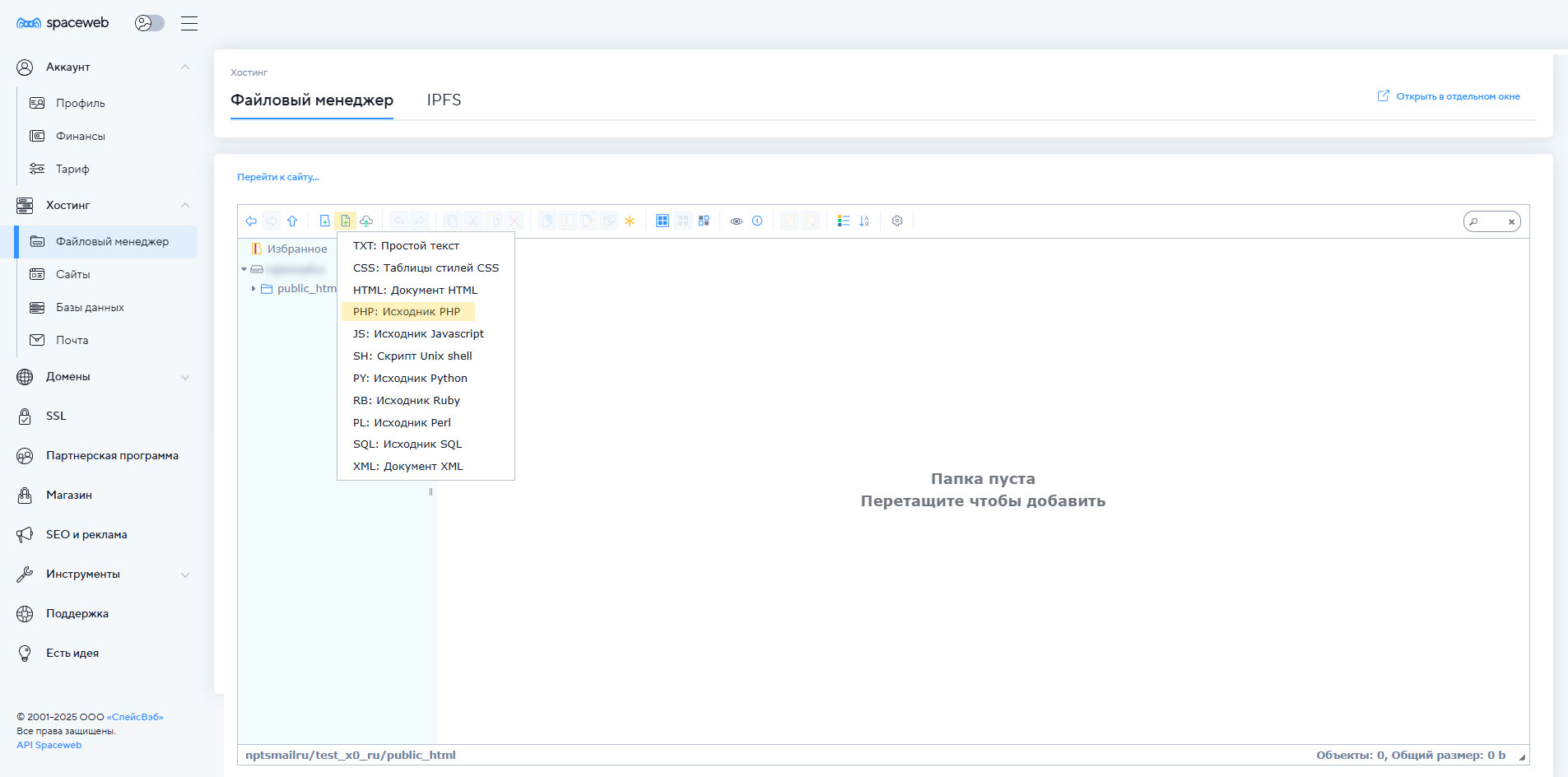
Task: Click the panel divider resize handle
Action: coord(430,492)
